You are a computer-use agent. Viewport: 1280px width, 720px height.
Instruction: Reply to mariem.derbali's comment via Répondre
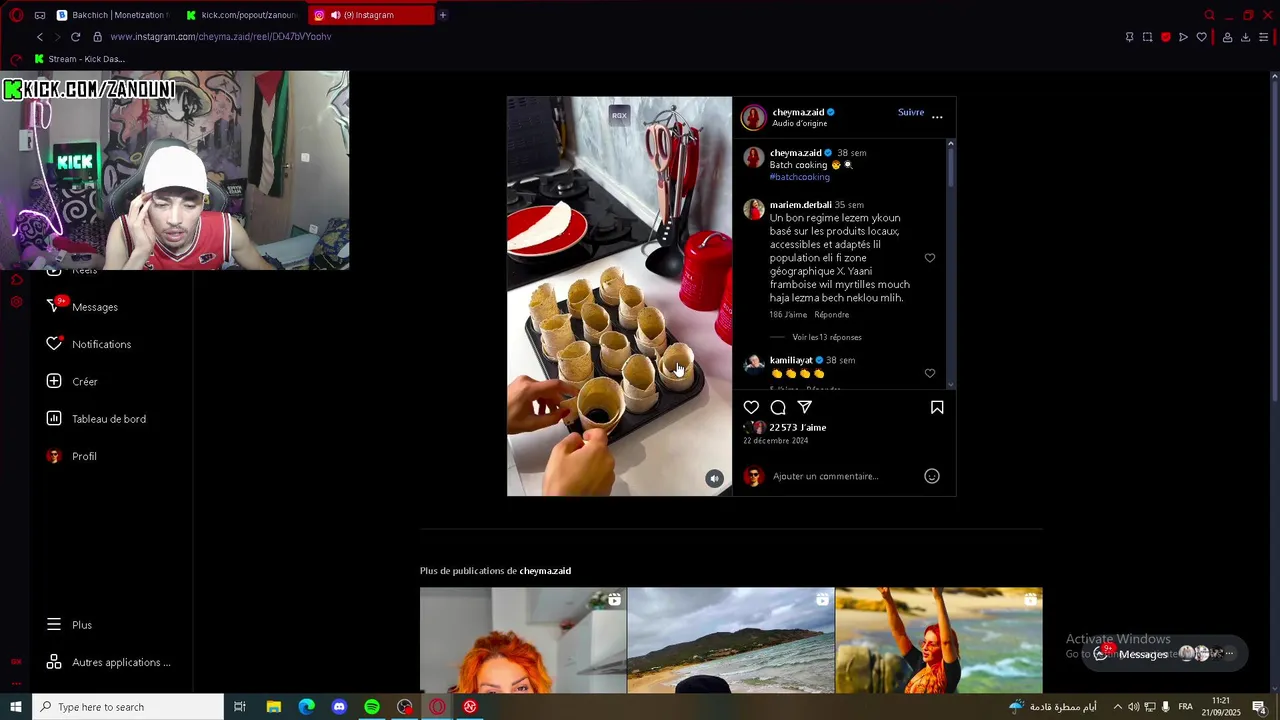[831, 315]
